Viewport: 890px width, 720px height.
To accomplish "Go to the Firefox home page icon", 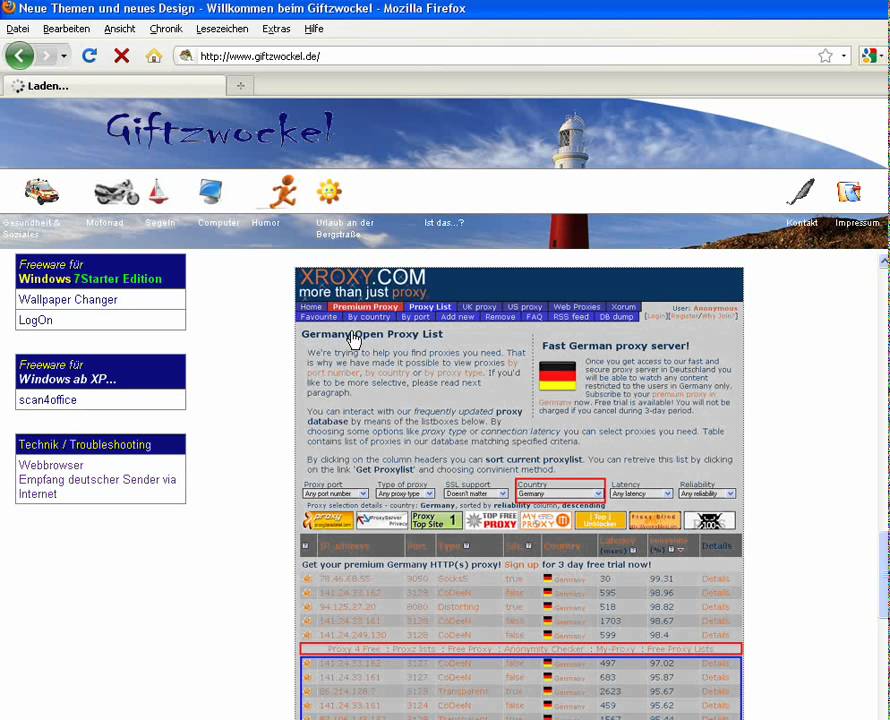I will [153, 56].
